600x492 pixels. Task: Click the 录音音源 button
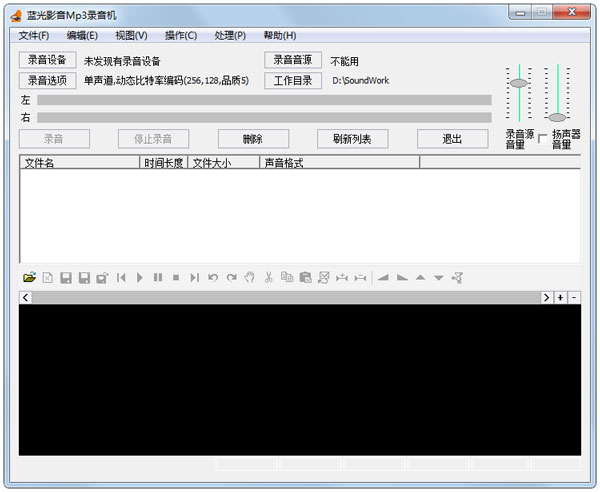pyautogui.click(x=293, y=60)
